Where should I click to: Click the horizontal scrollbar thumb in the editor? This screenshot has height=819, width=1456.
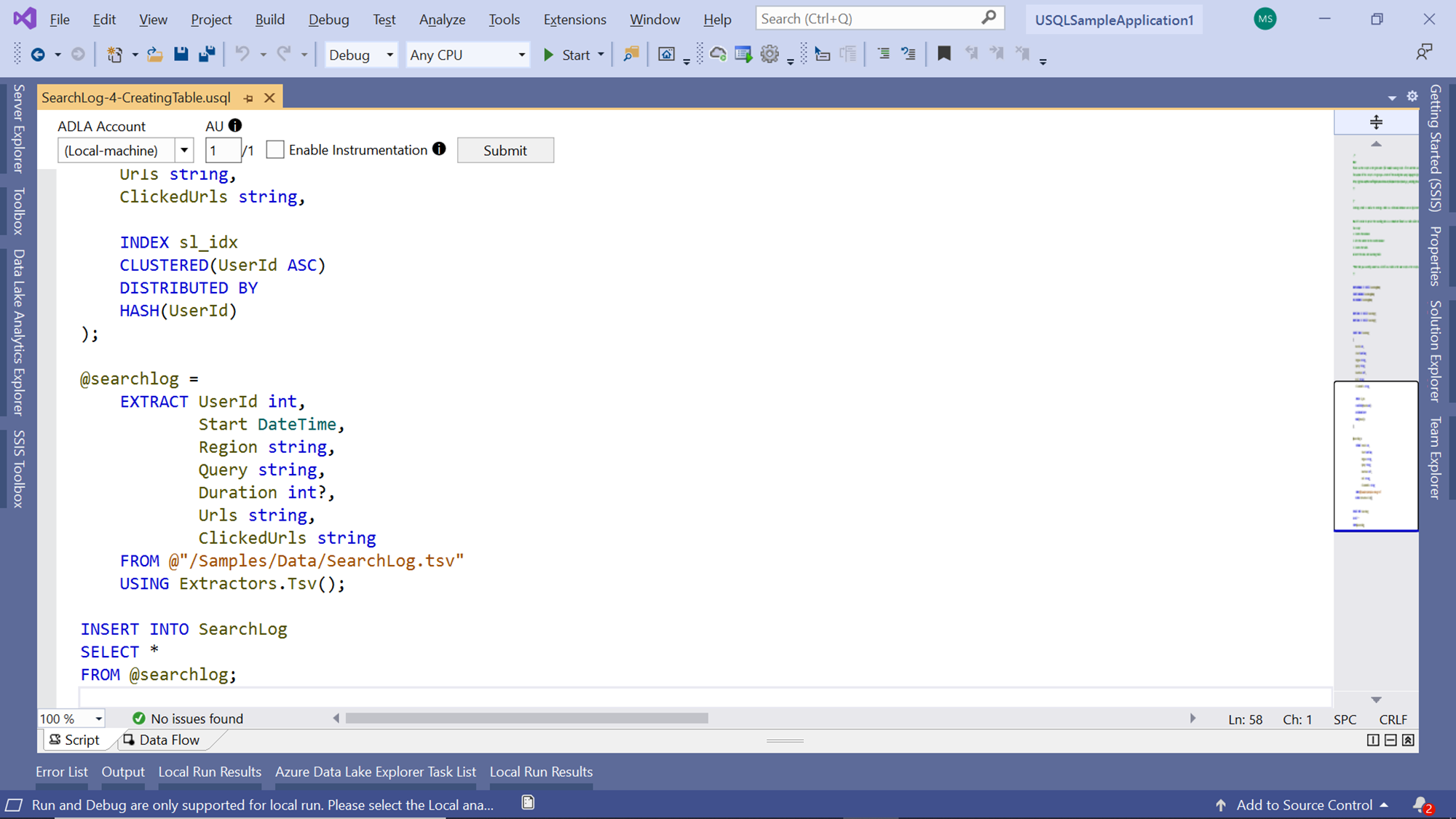(526, 719)
